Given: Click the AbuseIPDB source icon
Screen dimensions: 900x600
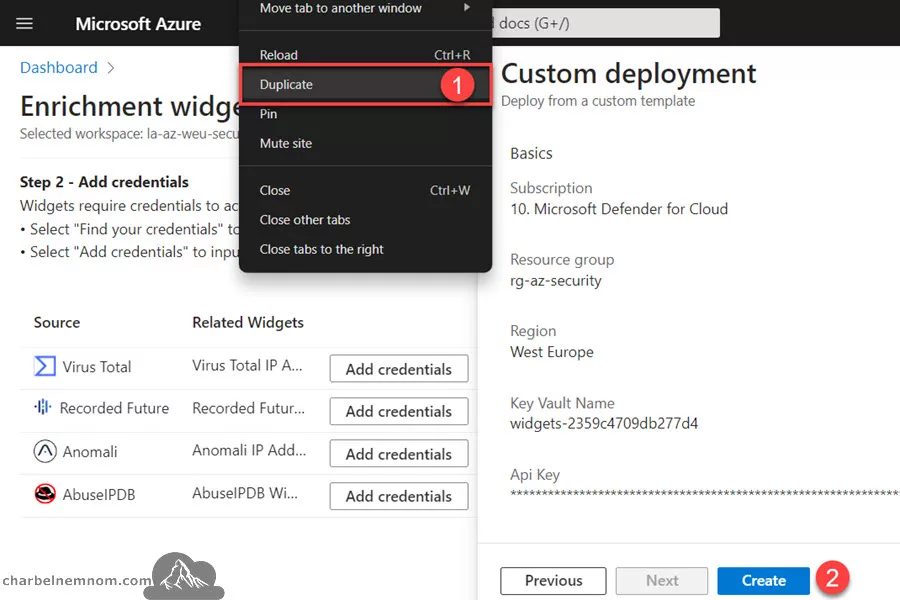Looking at the screenshot, I should coord(45,494).
